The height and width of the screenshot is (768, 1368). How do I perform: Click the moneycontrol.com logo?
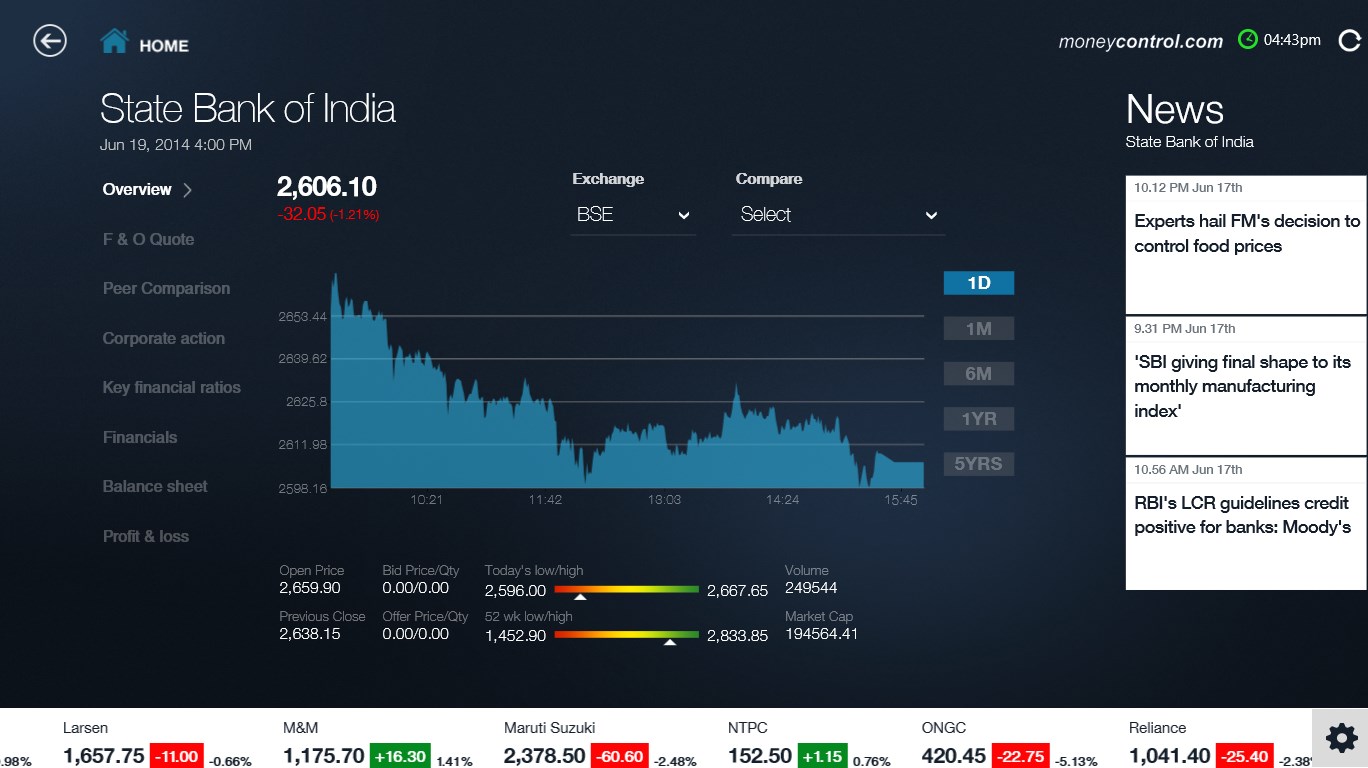point(1140,41)
